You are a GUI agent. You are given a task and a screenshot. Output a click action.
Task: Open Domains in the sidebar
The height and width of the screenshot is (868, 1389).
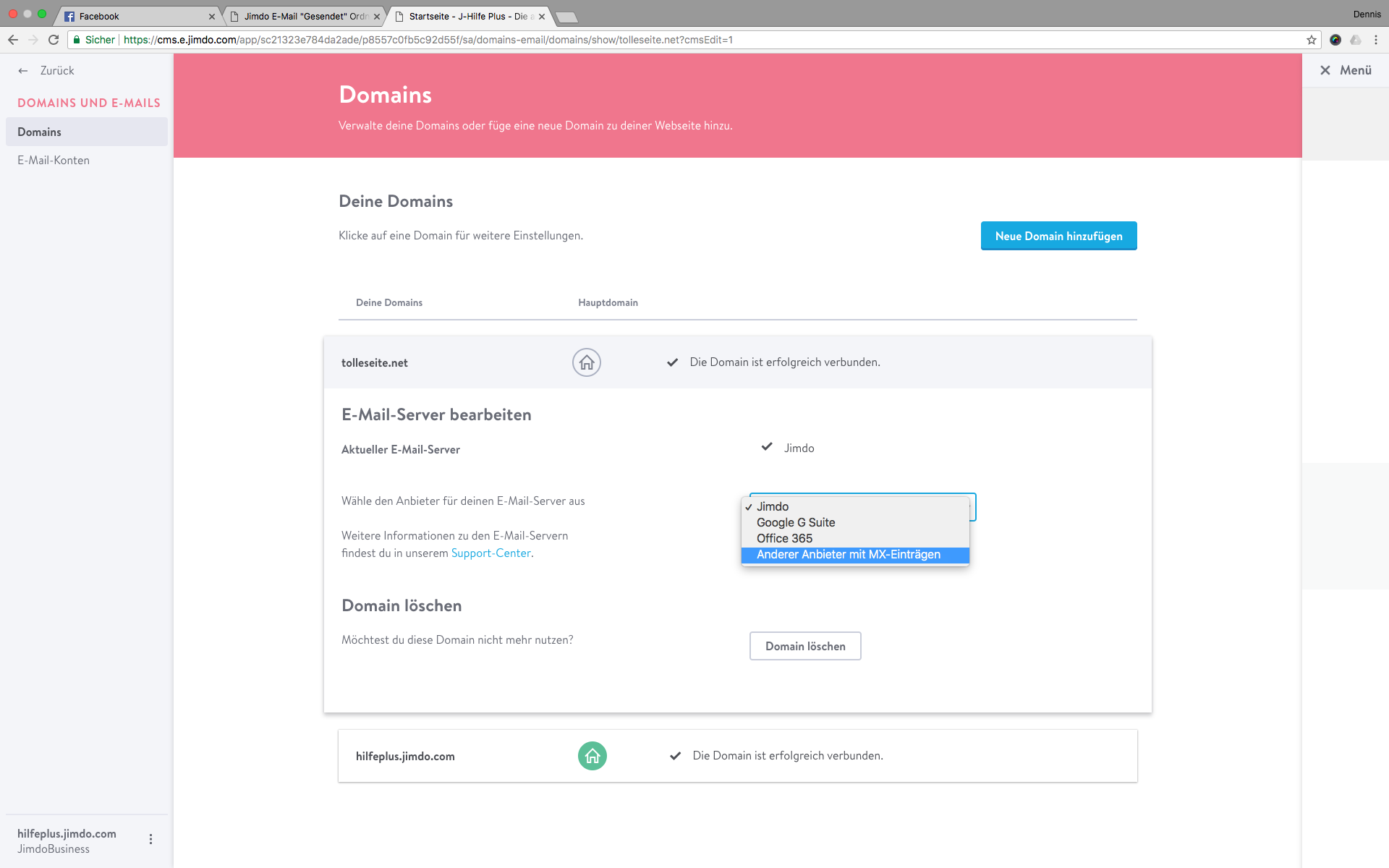pos(87,132)
